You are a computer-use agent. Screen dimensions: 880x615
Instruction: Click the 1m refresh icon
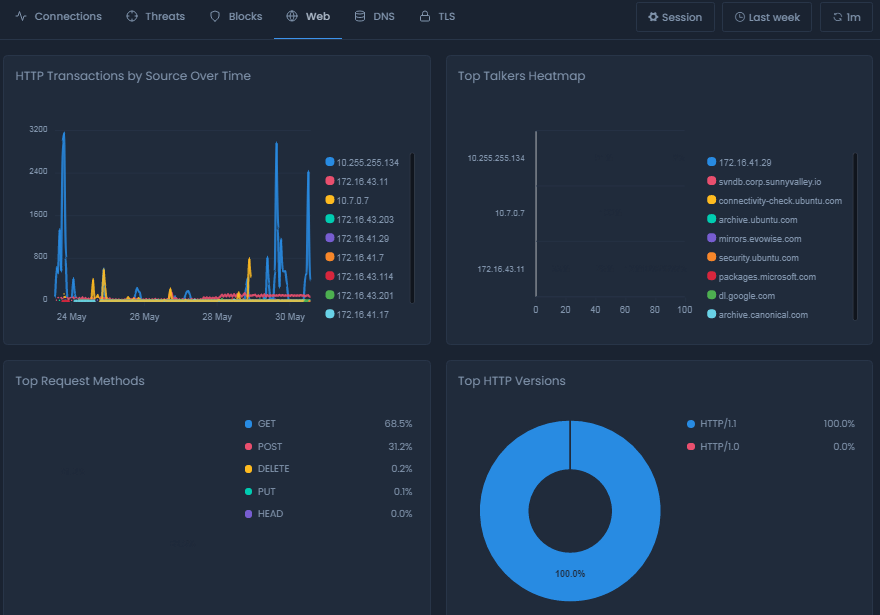point(837,16)
